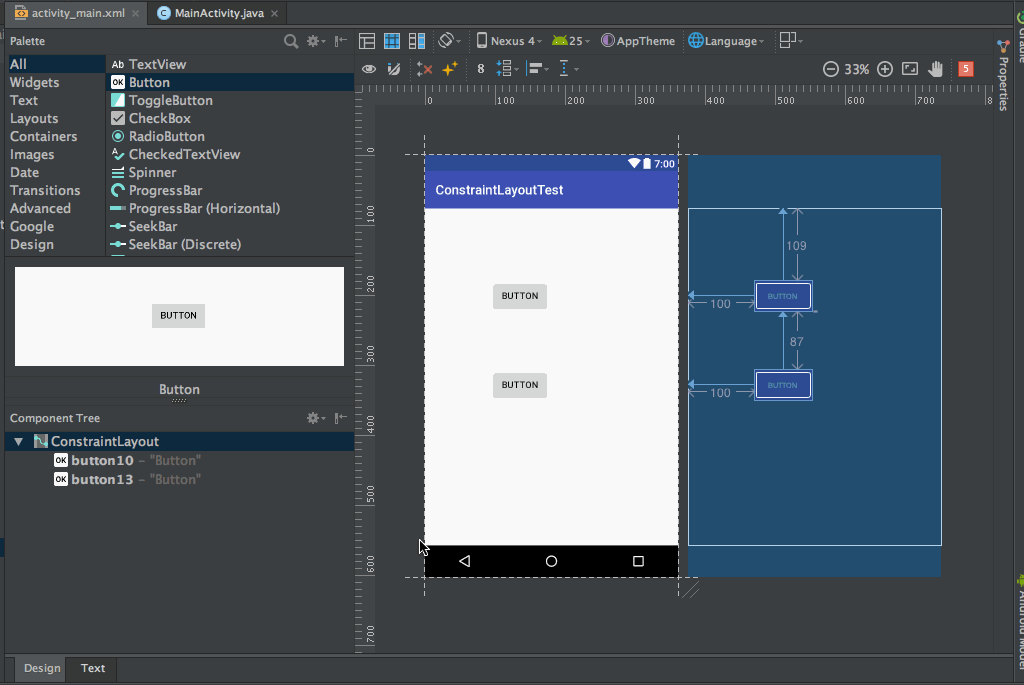Activate the pan hand tool
This screenshot has height=685, width=1024.
coord(936,69)
